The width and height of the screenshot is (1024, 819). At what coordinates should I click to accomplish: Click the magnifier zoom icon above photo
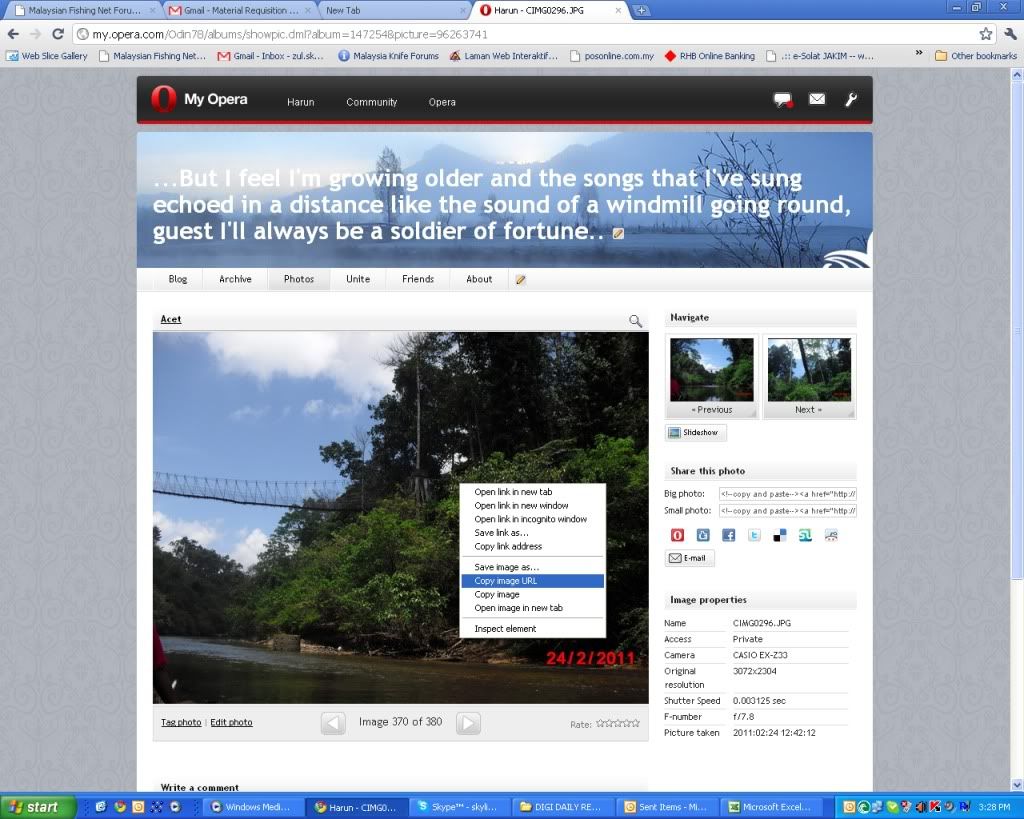pyautogui.click(x=635, y=321)
